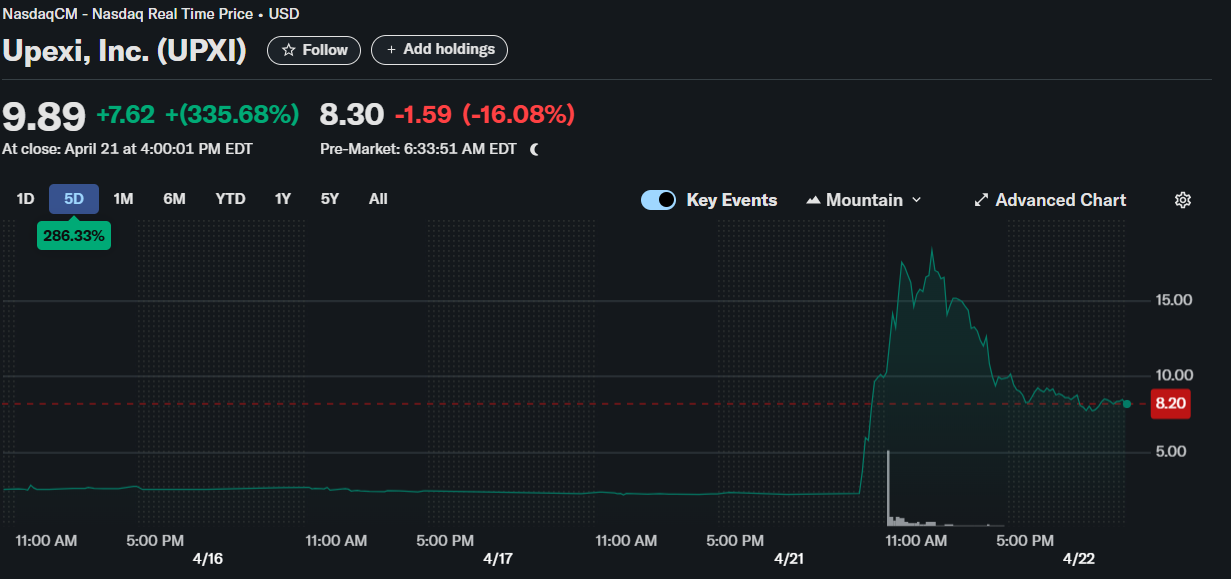Screen dimensions: 1231x579
Task: Click the -1.59 pre-market change value
Action: (x=423, y=115)
